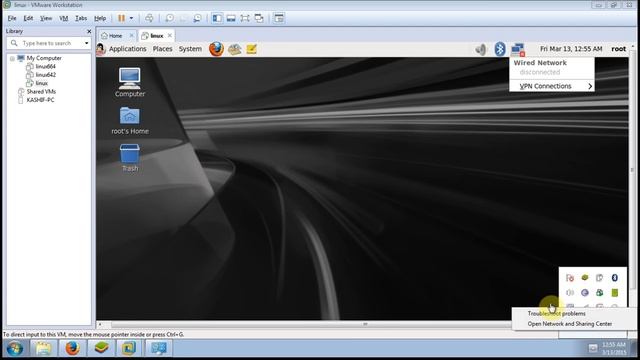Select Shared VMs in the library
This screenshot has width=640, height=360.
click(x=41, y=91)
